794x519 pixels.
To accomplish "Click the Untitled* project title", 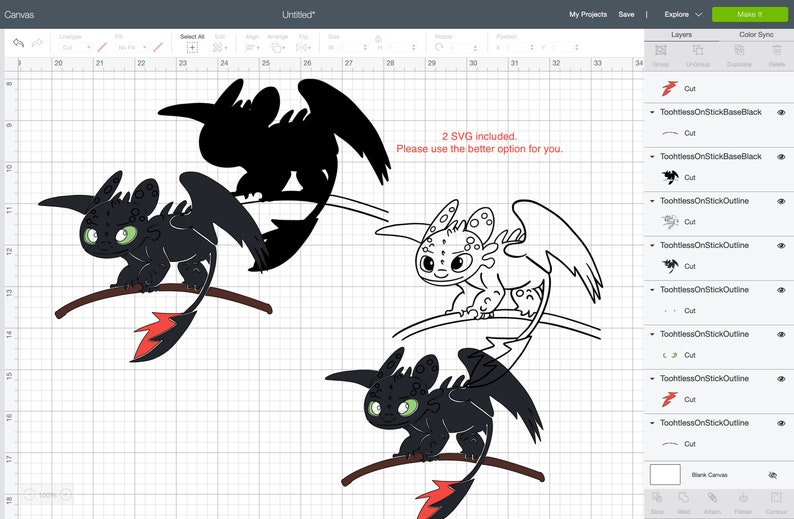I will (298, 15).
